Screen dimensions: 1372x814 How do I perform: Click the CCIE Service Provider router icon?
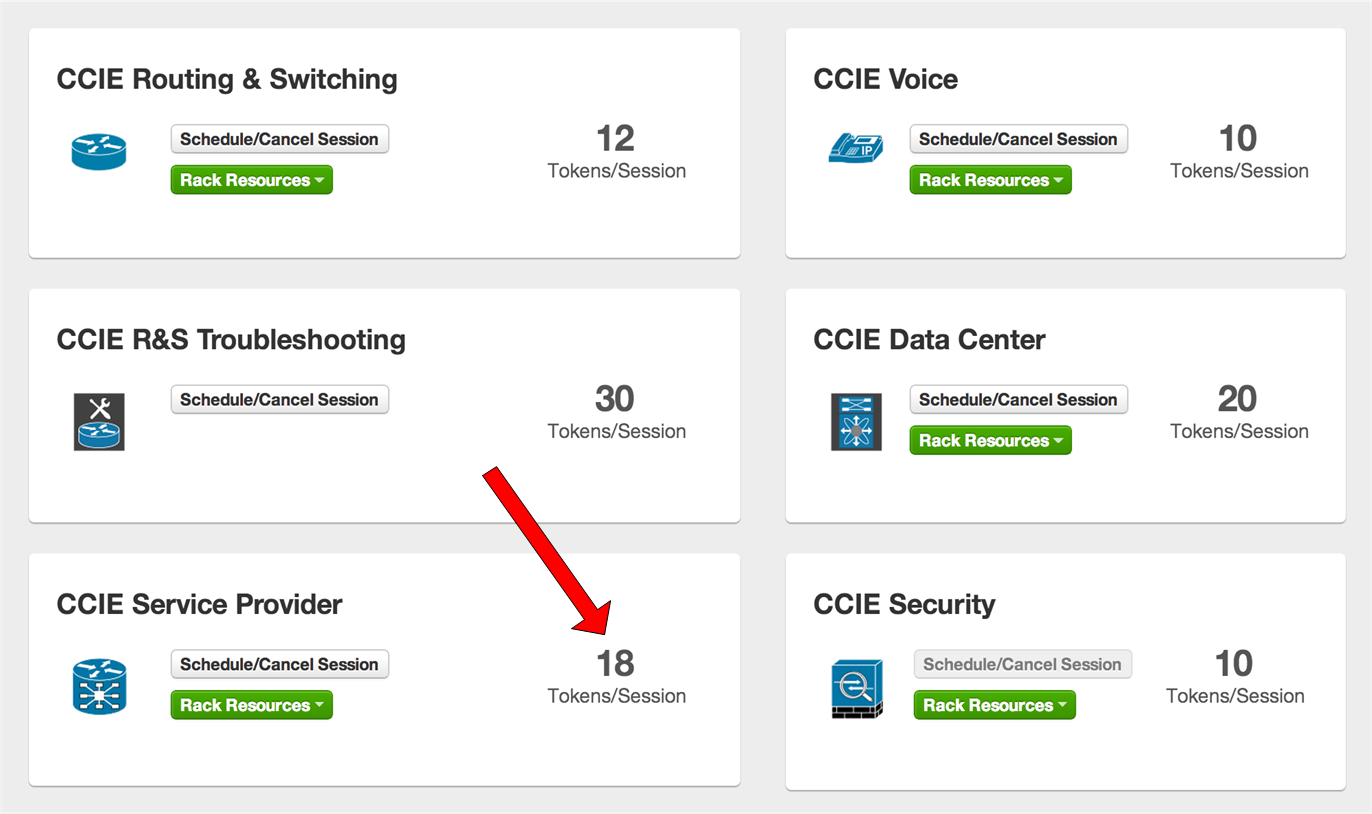[x=99, y=686]
